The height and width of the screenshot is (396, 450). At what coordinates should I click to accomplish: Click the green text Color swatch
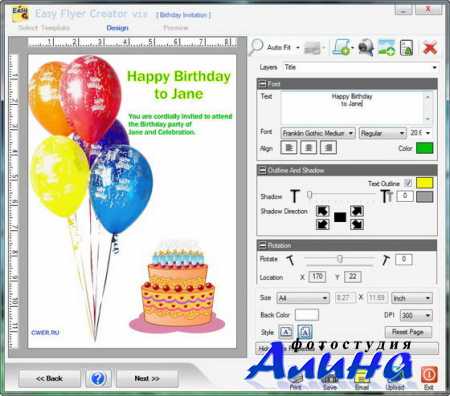pos(425,148)
